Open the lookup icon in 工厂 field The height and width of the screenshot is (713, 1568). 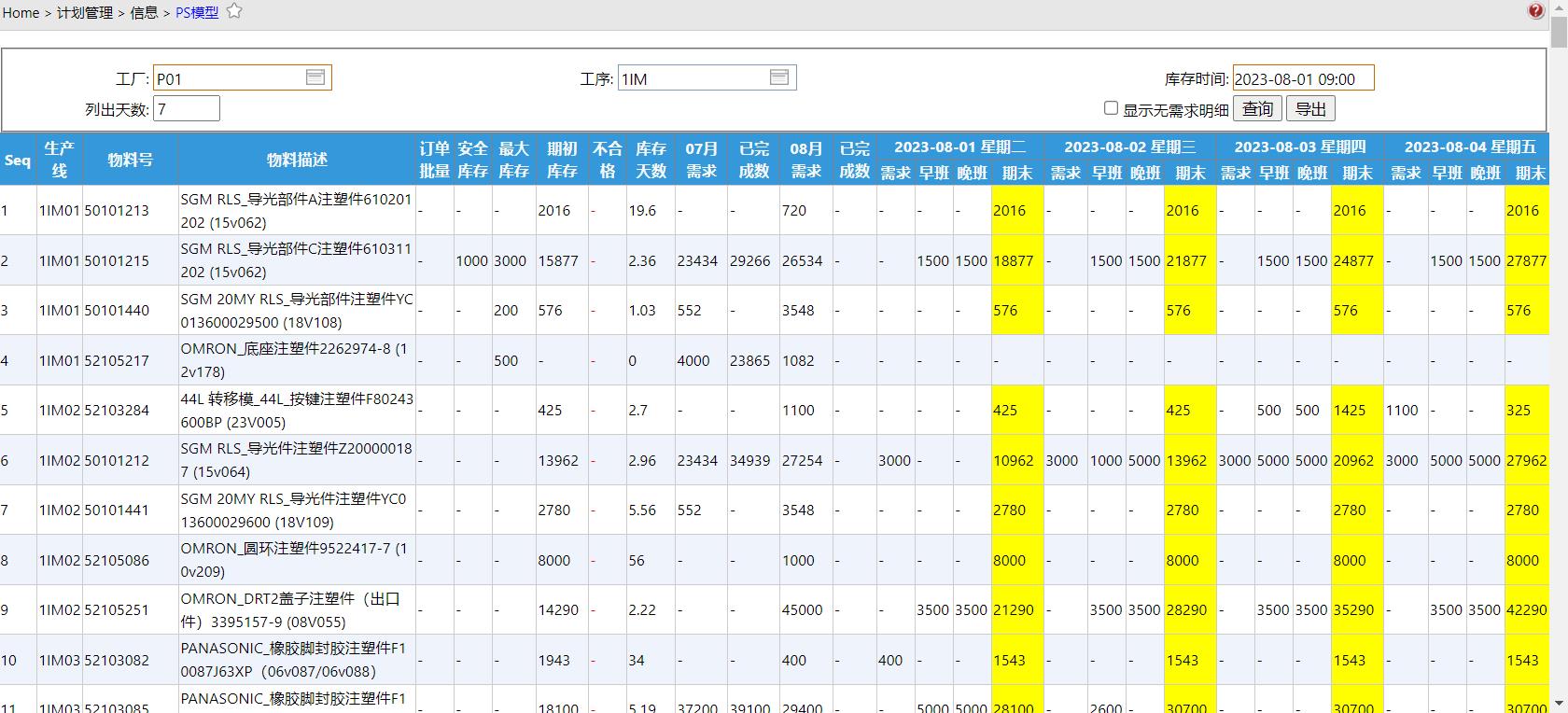pyautogui.click(x=315, y=77)
